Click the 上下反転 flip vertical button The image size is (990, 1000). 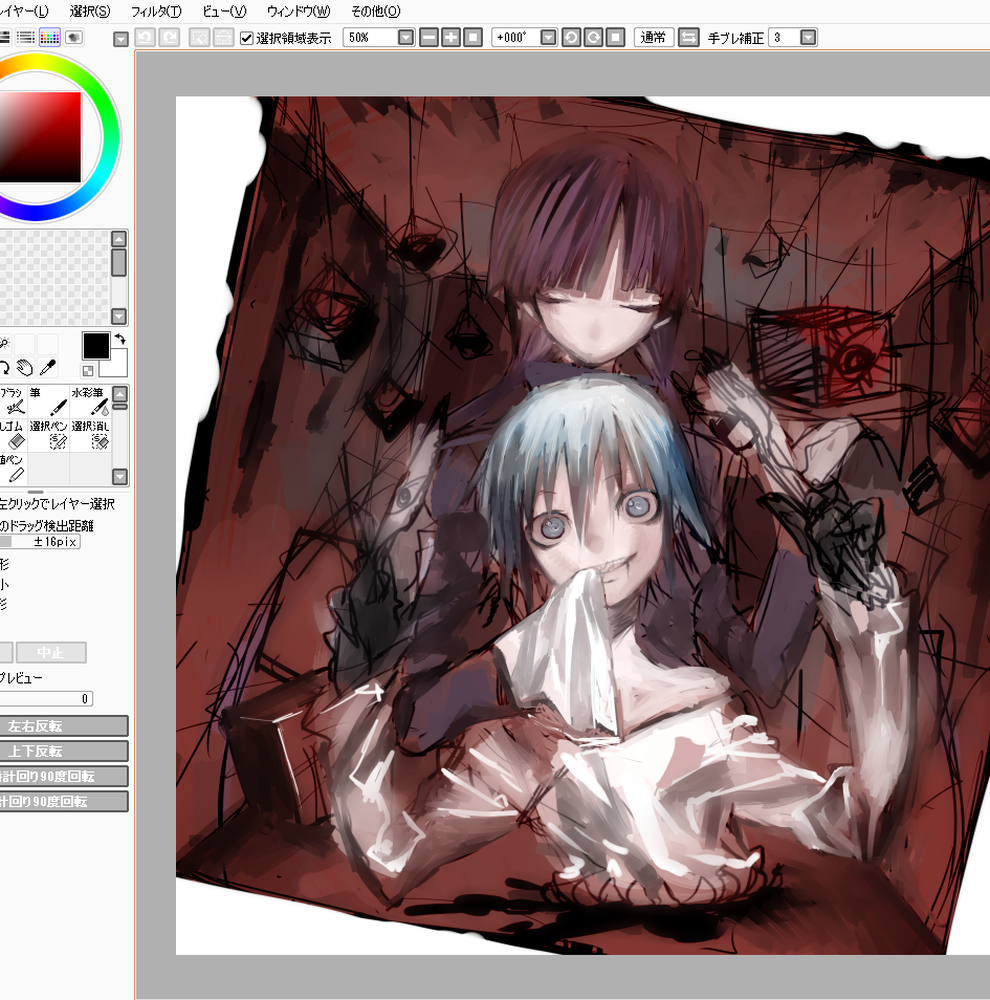pyautogui.click(x=63, y=751)
